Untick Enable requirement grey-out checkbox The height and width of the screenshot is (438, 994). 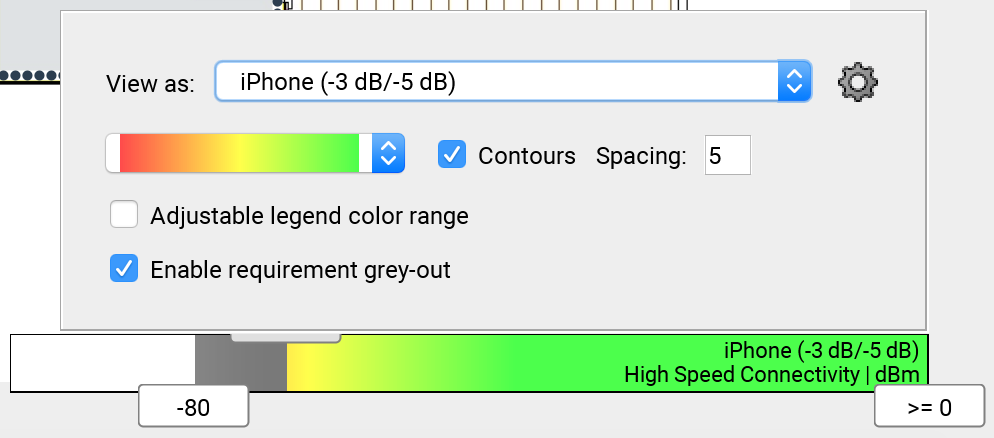(124, 269)
